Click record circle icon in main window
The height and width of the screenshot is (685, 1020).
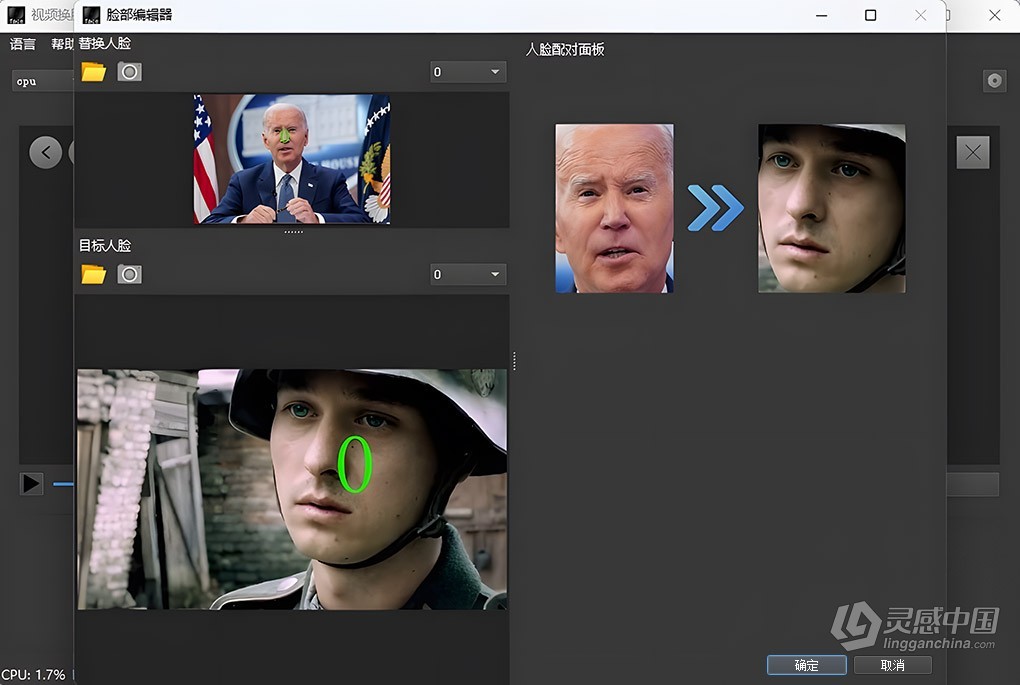point(995,81)
